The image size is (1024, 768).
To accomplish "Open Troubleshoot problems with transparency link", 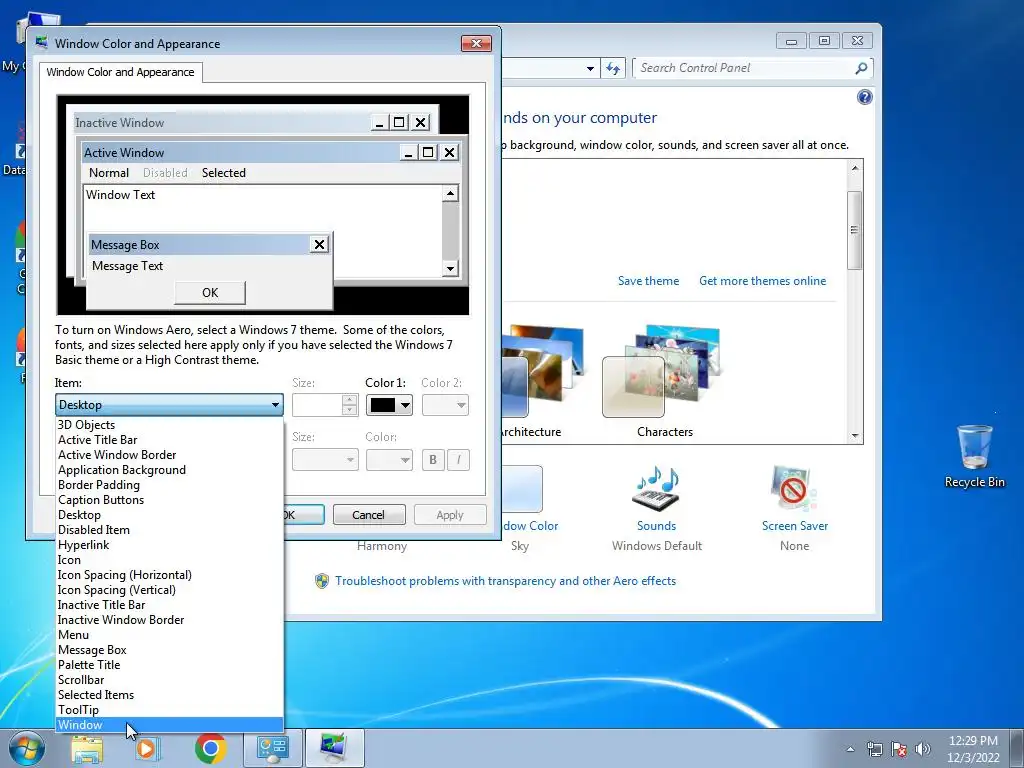I will tap(505, 581).
